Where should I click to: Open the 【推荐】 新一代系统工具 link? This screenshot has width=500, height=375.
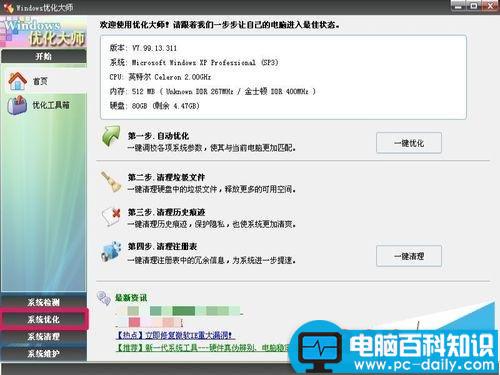pos(202,348)
